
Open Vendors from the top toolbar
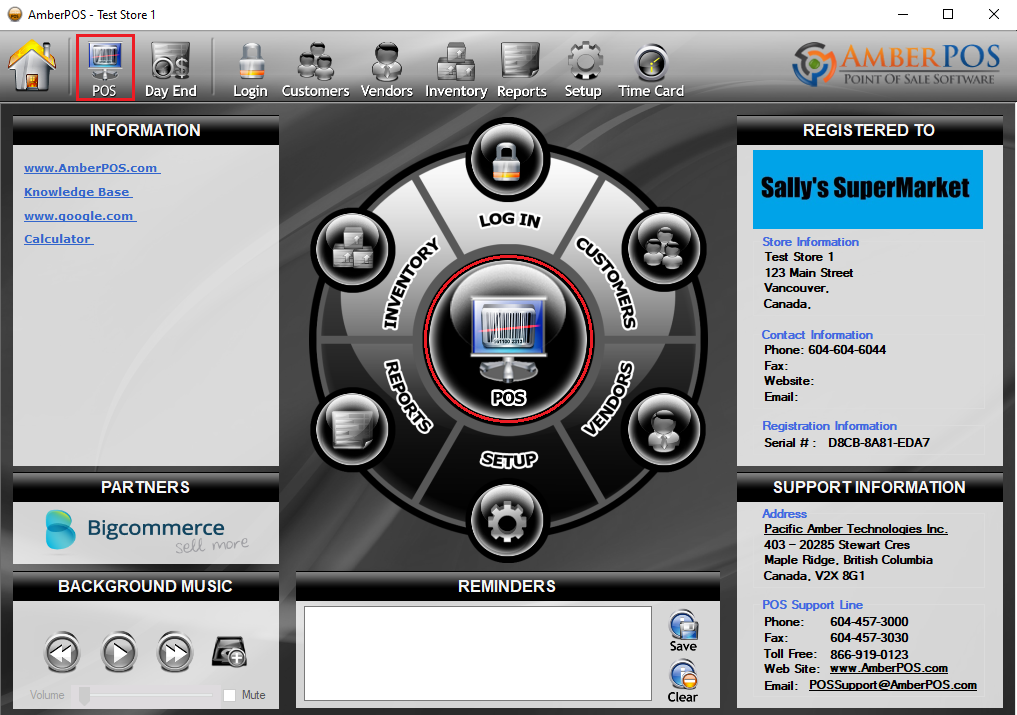tap(386, 68)
